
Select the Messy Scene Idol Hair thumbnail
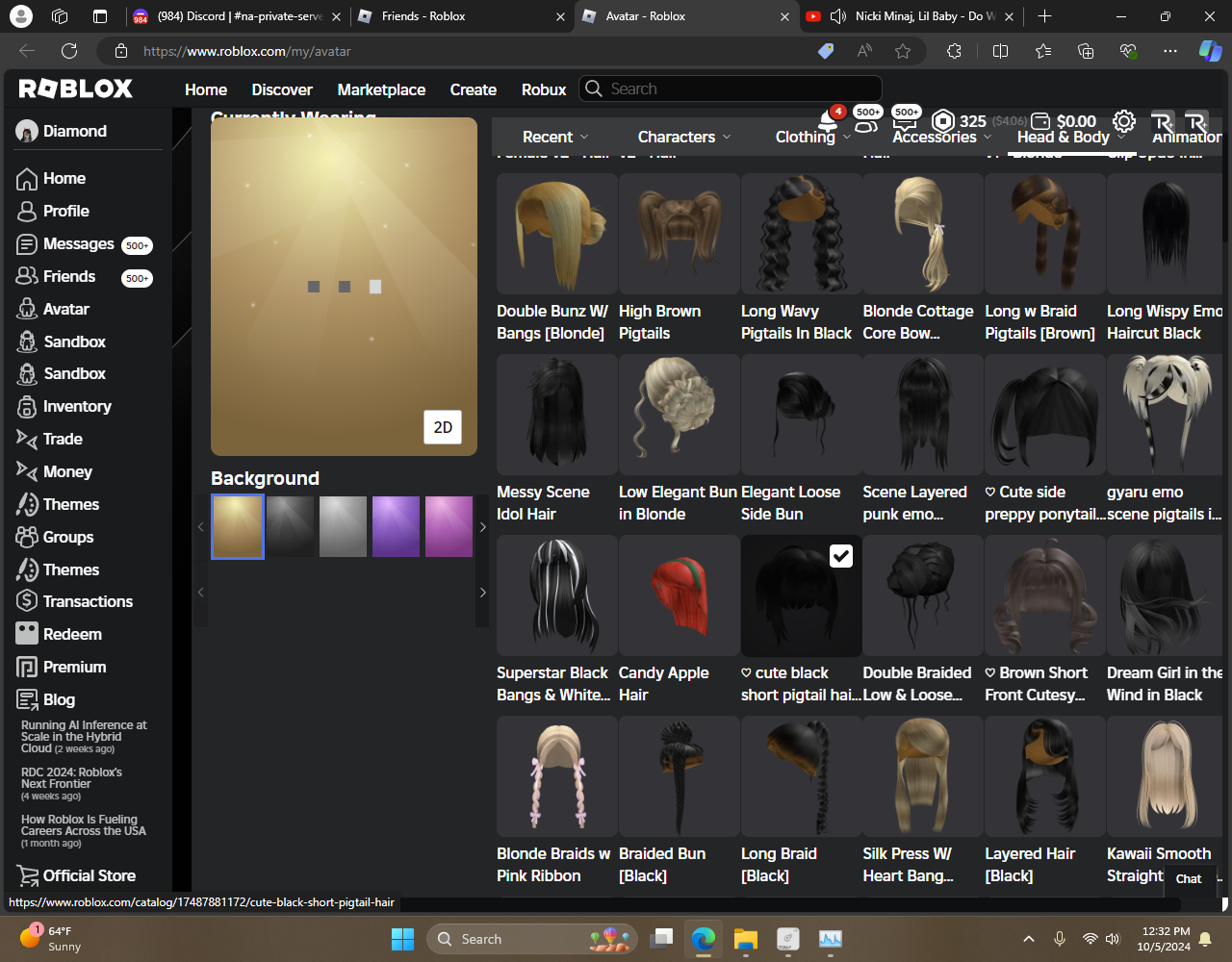point(557,415)
